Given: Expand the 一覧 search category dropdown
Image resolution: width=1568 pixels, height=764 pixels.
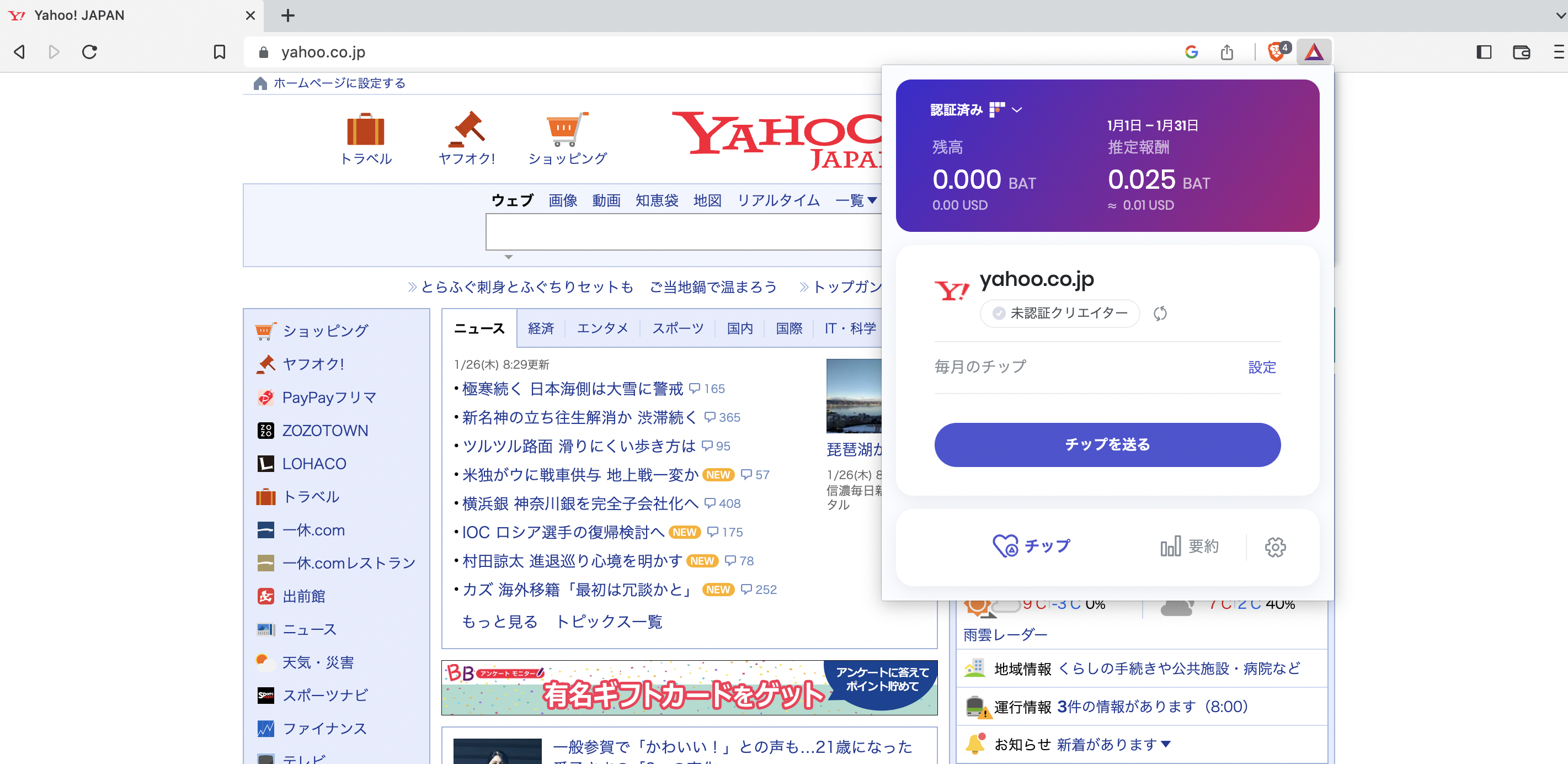Looking at the screenshot, I should [x=856, y=200].
